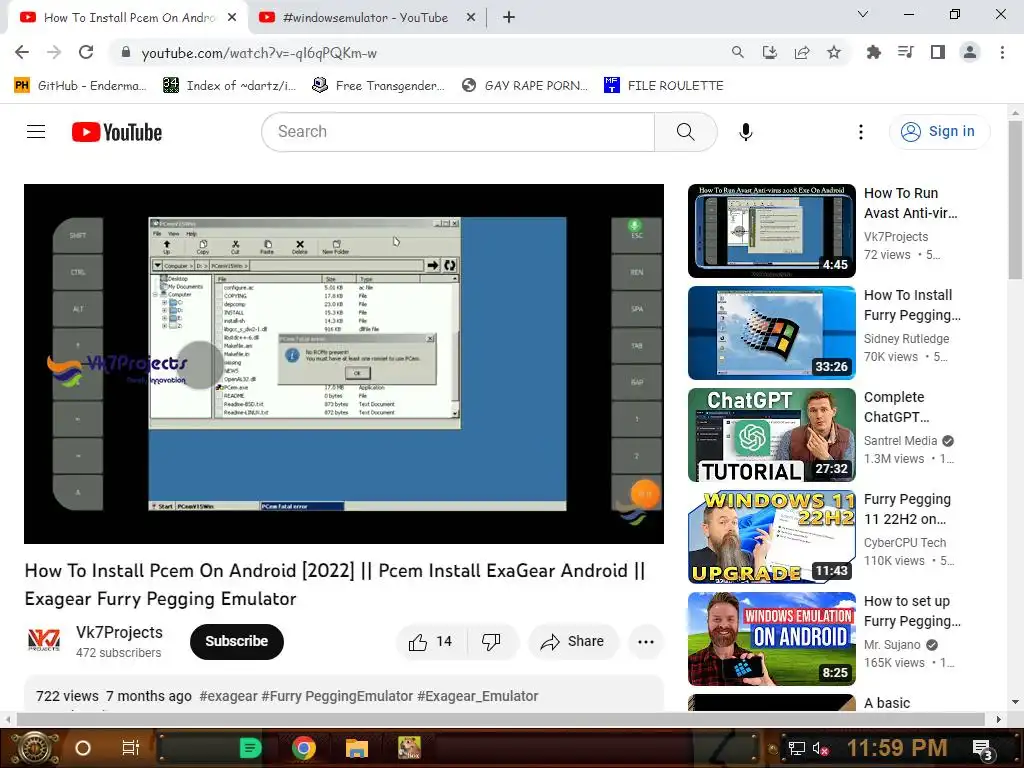Toggle the browser side panel
The width and height of the screenshot is (1024, 768).
coord(938,52)
